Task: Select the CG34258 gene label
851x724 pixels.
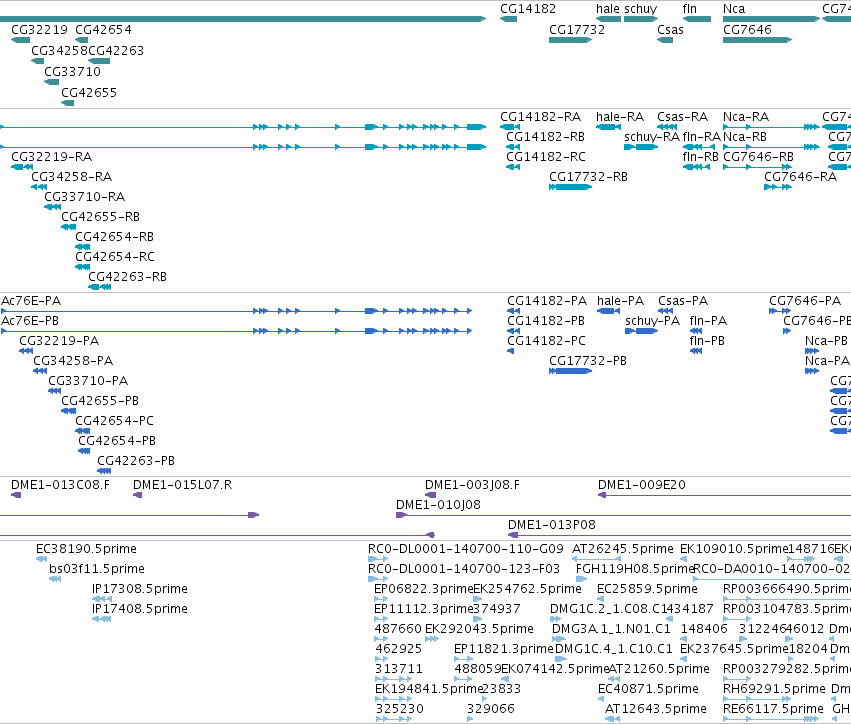Action: [x=59, y=51]
